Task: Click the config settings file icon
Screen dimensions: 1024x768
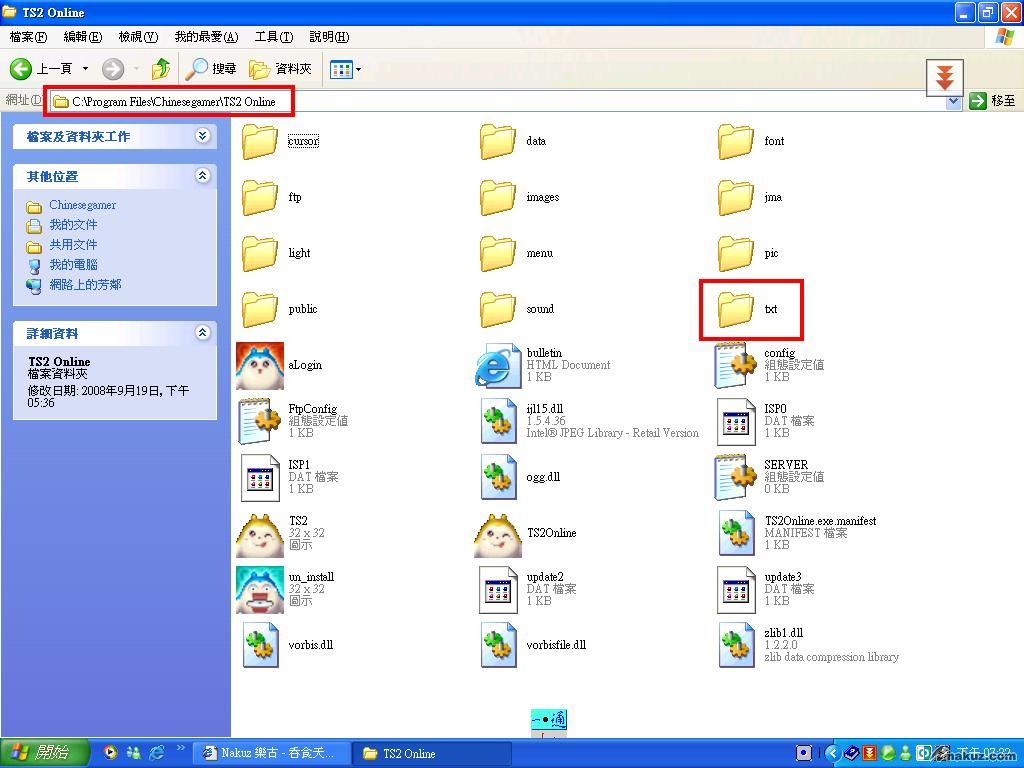Action: coord(735,365)
